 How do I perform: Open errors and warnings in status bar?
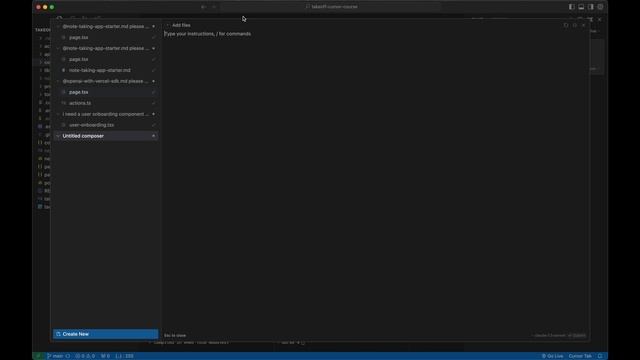(85, 356)
